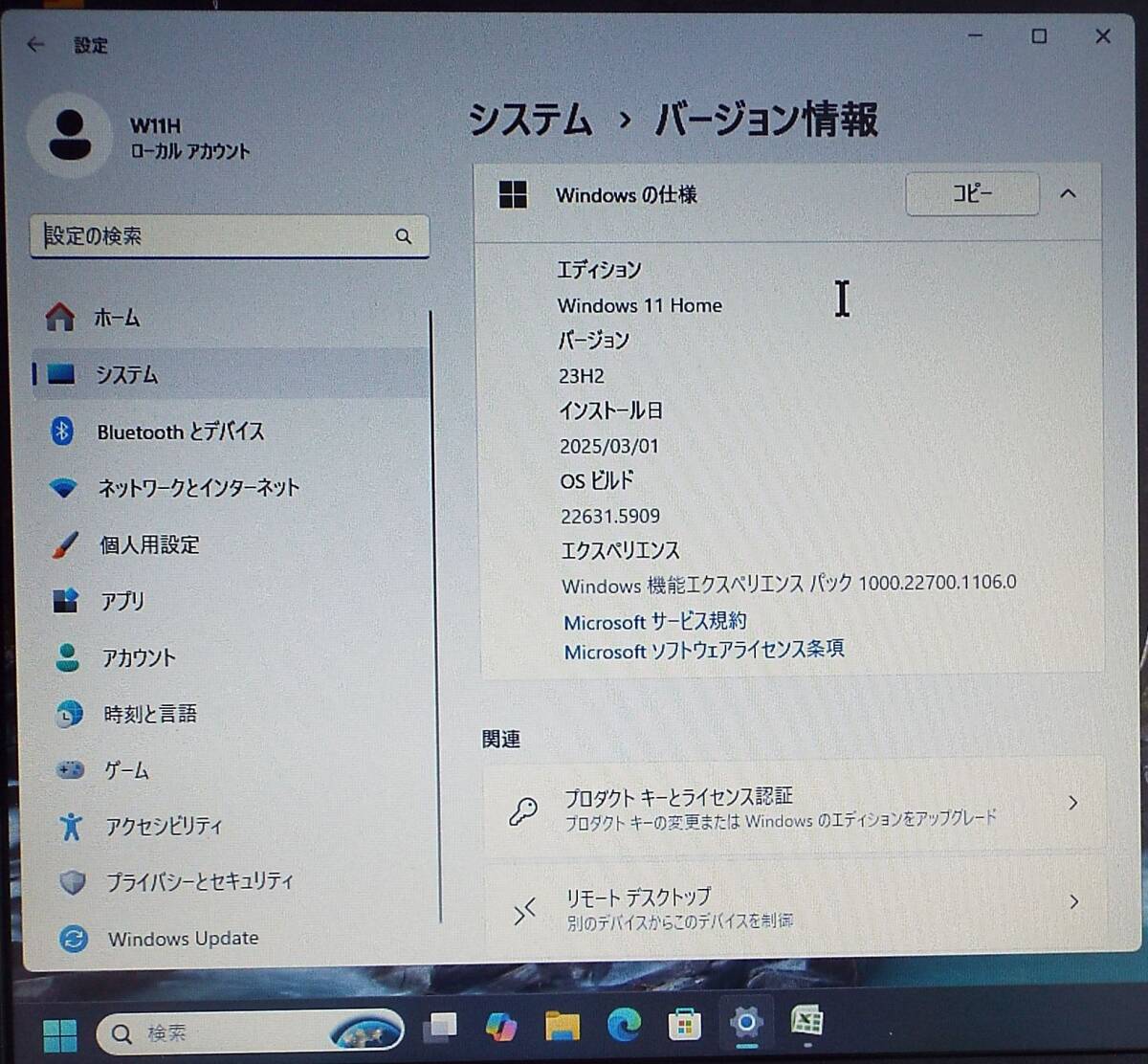Click the personalization paintbrush icon
Image resolution: width=1148 pixels, height=1064 pixels.
click(65, 544)
